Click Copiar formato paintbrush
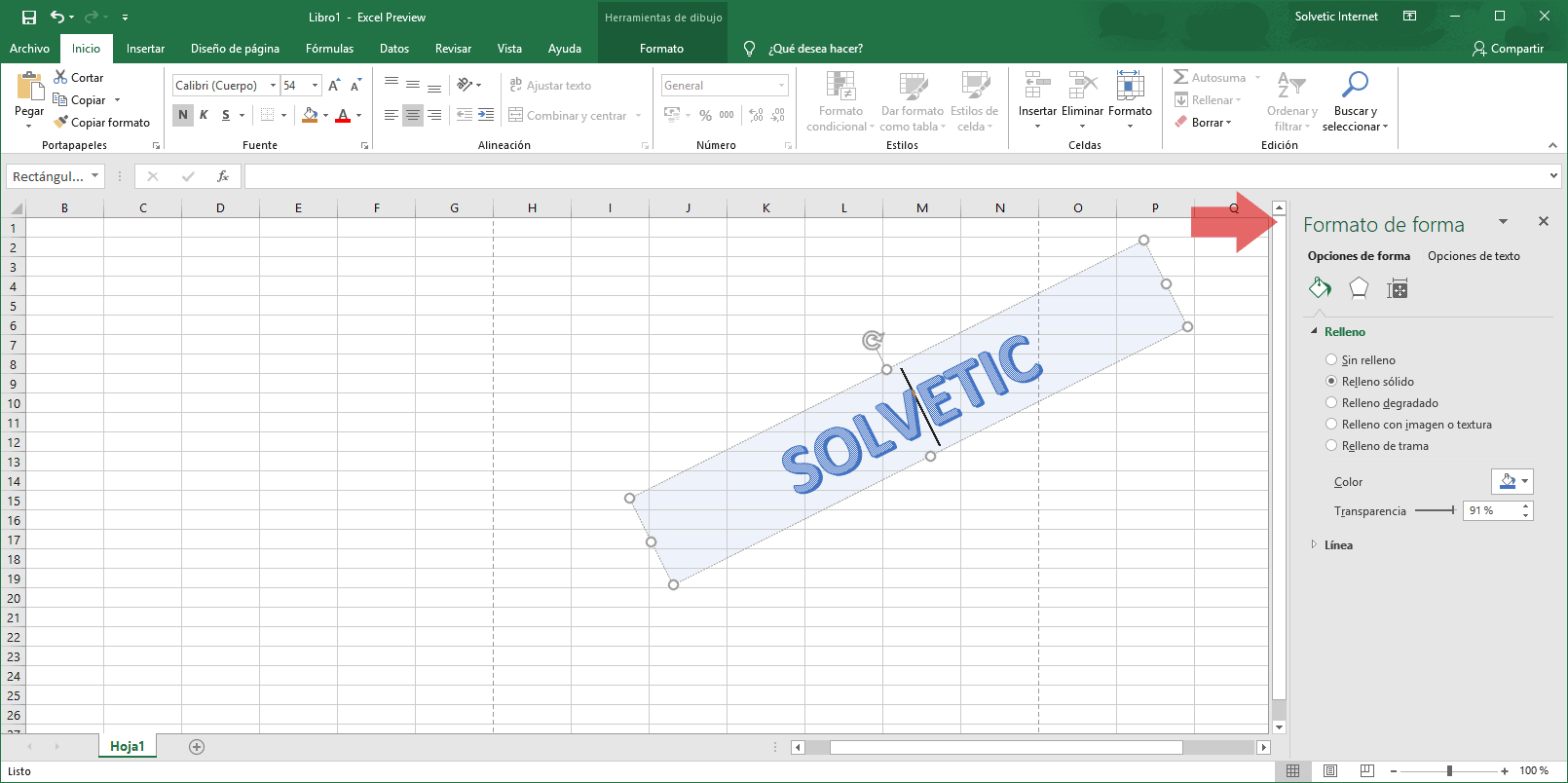The height and width of the screenshot is (783, 1568). [x=102, y=123]
